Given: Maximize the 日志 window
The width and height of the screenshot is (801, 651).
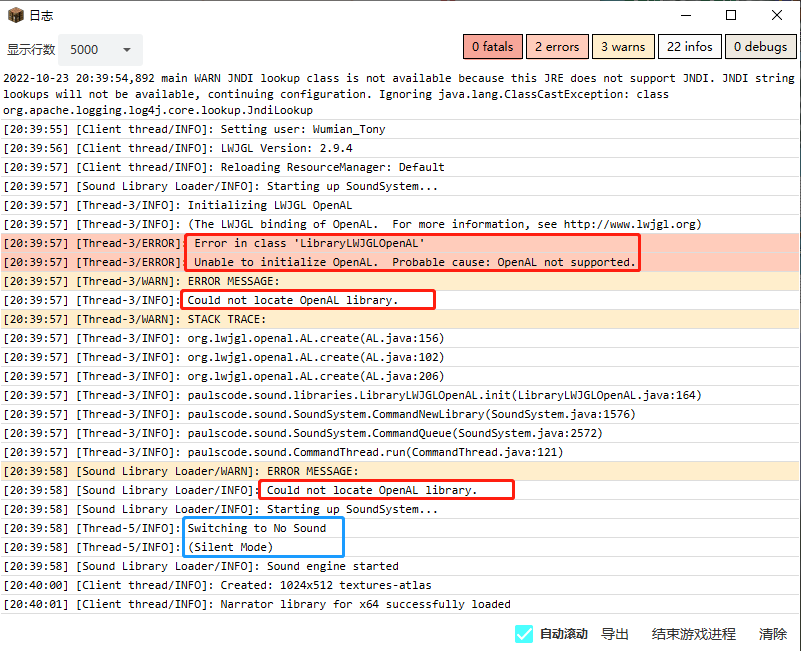Looking at the screenshot, I should (x=731, y=15).
